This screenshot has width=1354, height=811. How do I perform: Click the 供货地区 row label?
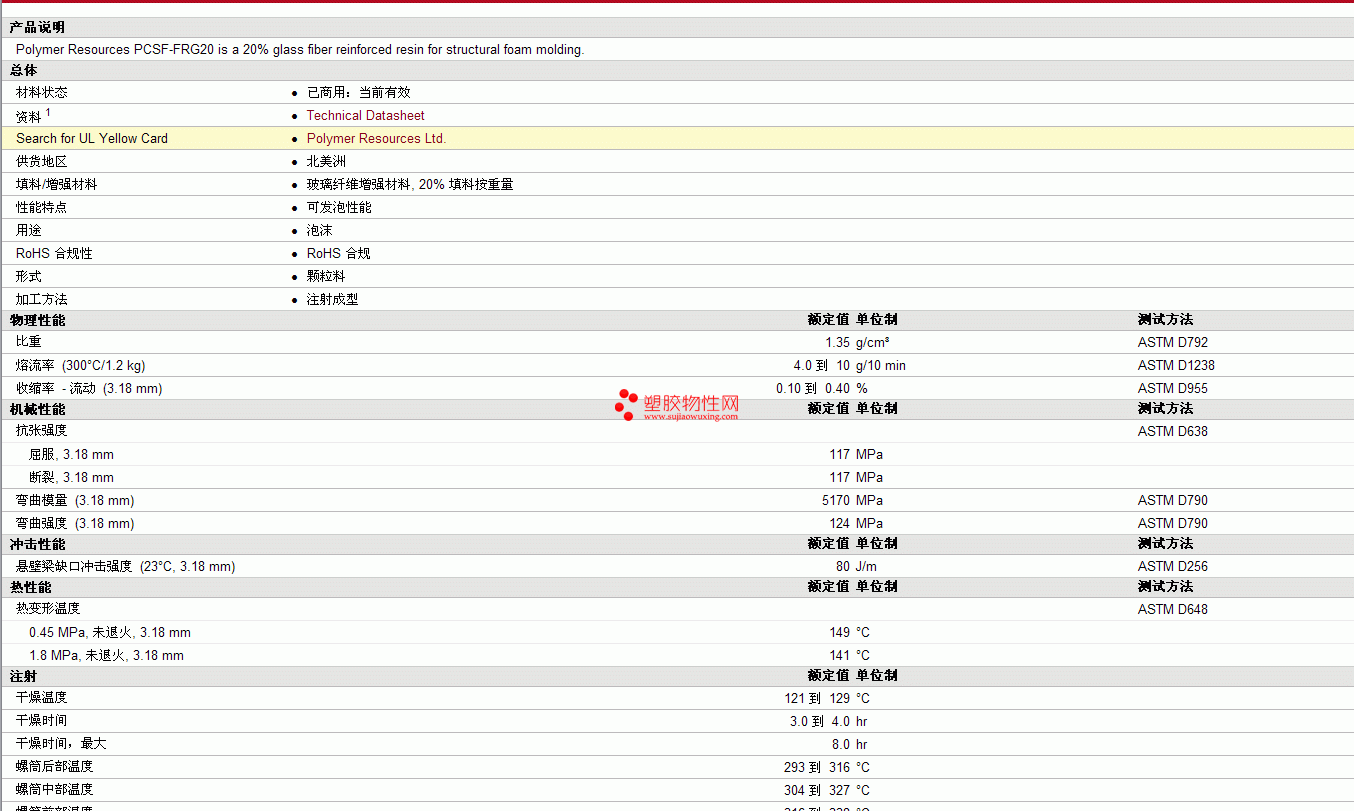(42, 161)
